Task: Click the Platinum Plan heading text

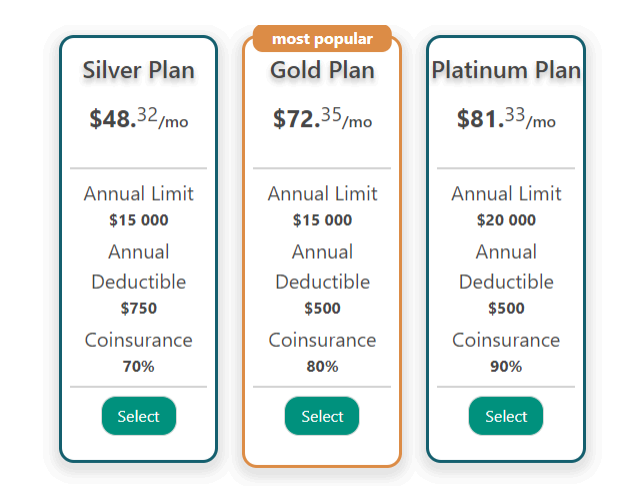Action: (x=506, y=70)
